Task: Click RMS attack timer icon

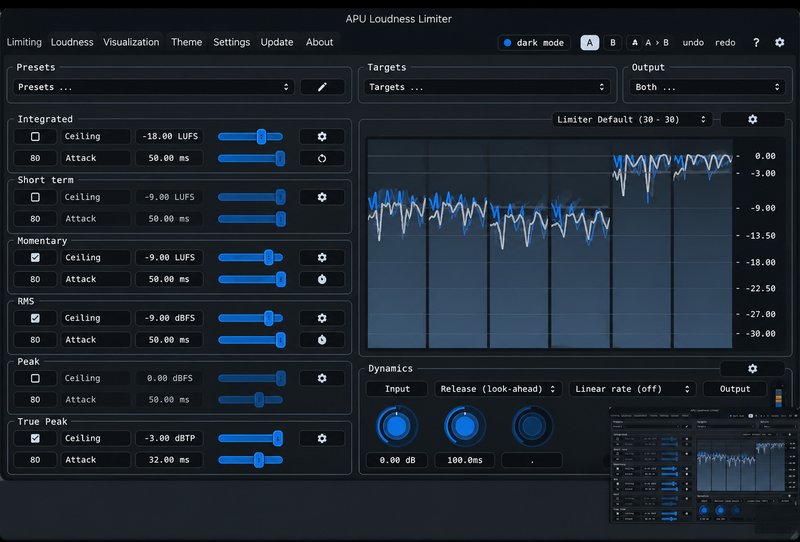Action: click(322, 340)
